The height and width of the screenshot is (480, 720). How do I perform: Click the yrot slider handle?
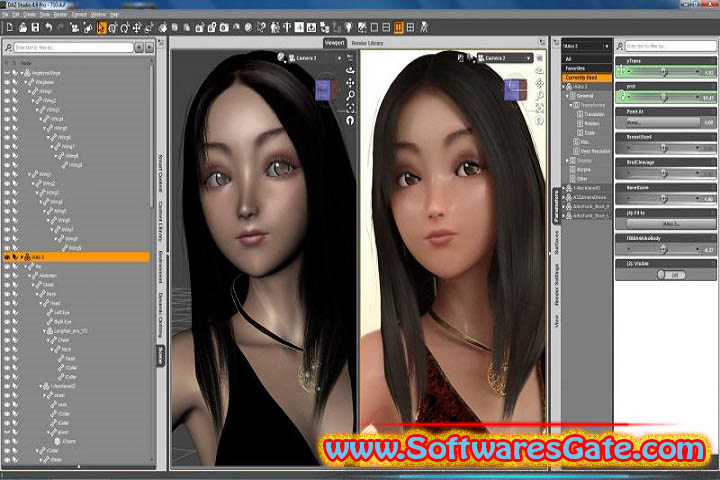(664, 97)
